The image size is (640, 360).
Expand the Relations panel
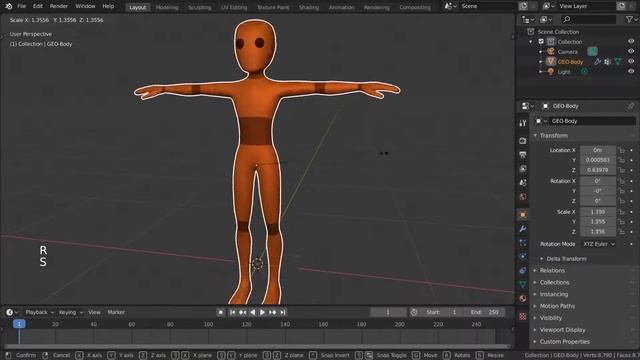[552, 271]
